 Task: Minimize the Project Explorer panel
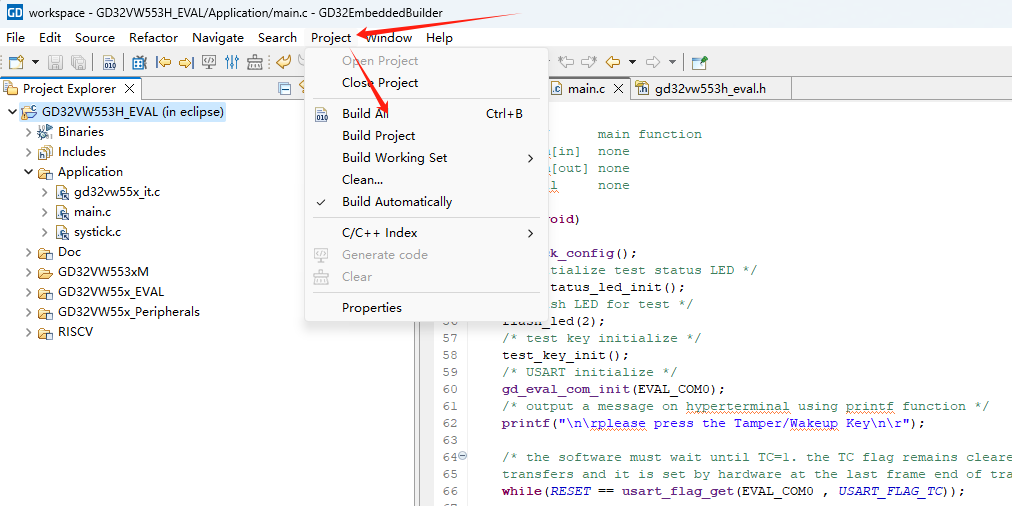click(285, 88)
